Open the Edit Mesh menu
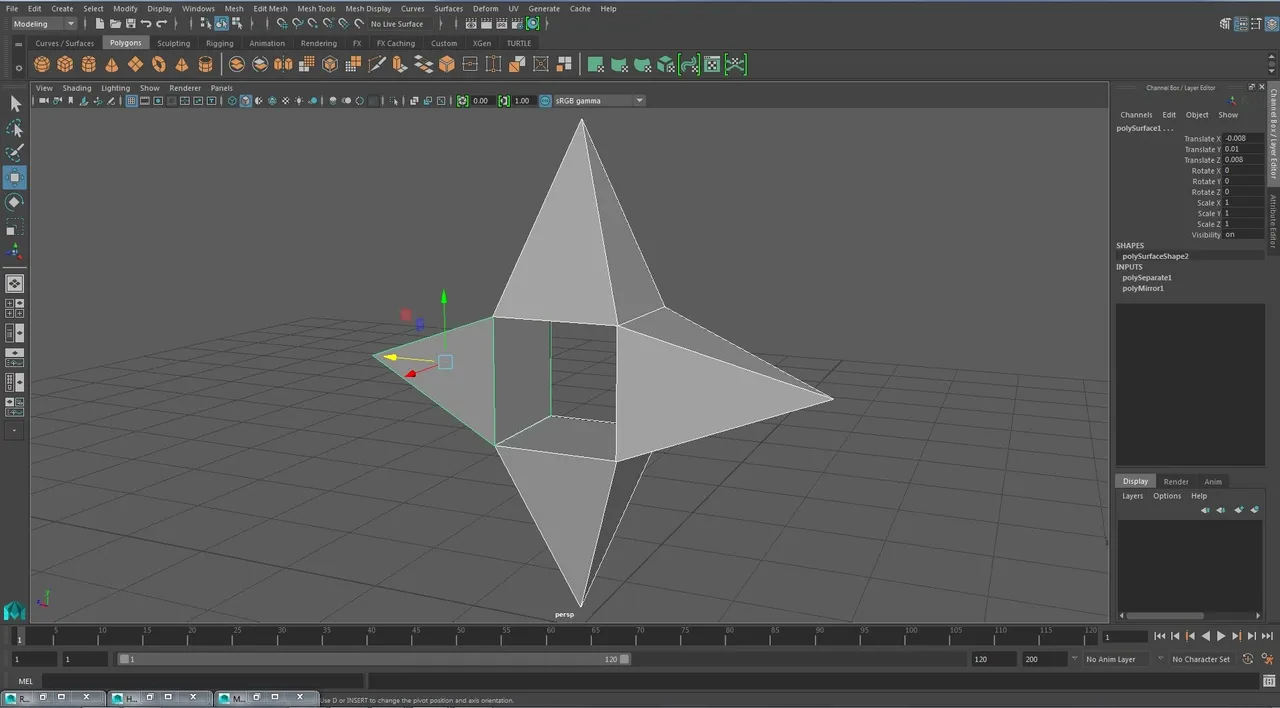The image size is (1280, 708). point(270,8)
